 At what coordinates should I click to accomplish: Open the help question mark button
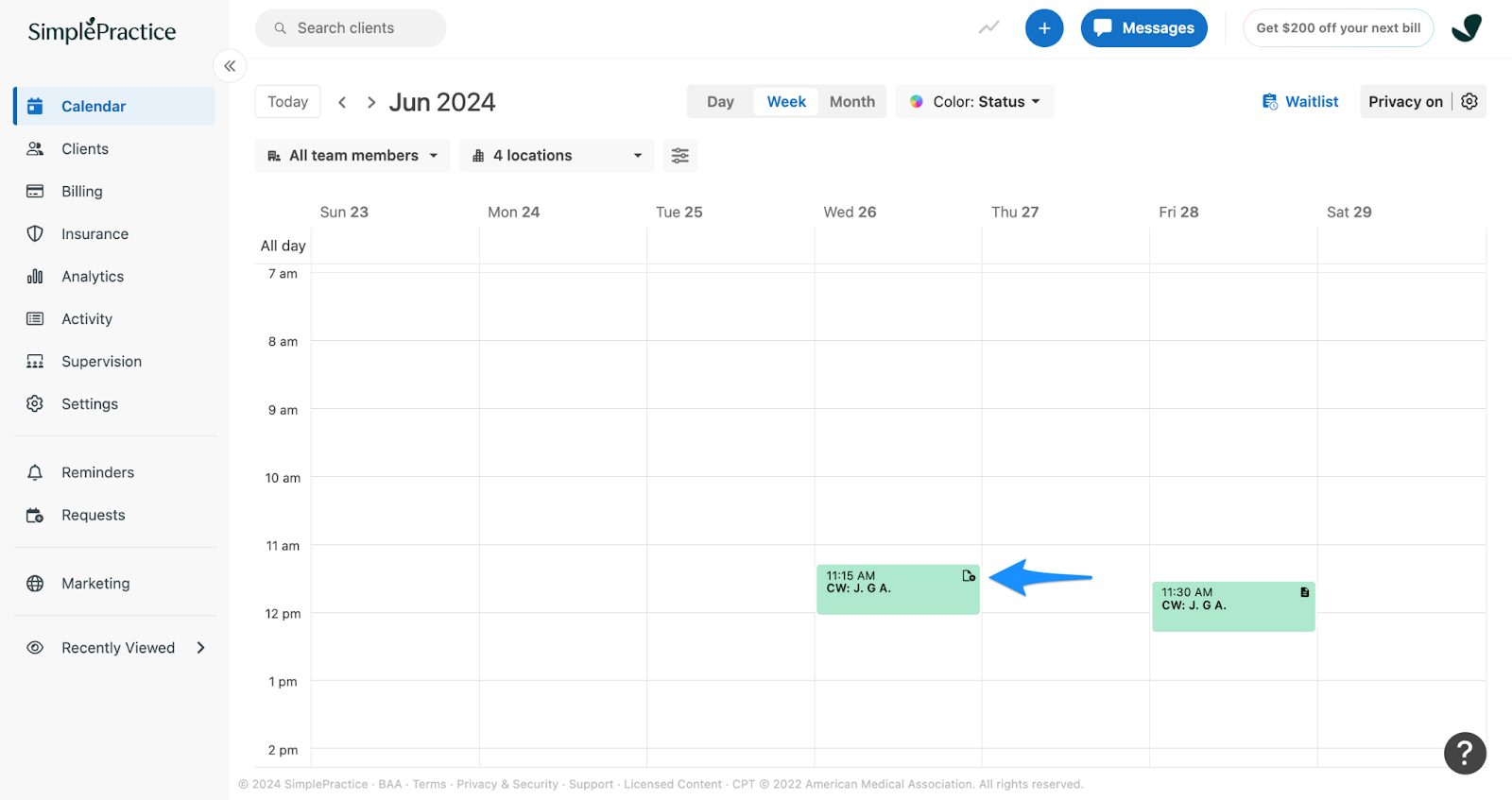tap(1465, 753)
